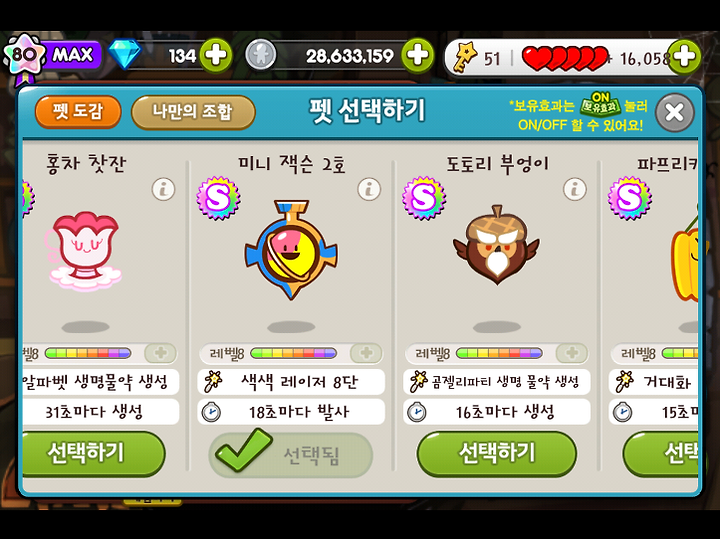720x539 pixels.
Task: Select 도토리 부엉이 with 선택하기 button
Action: (x=497, y=454)
